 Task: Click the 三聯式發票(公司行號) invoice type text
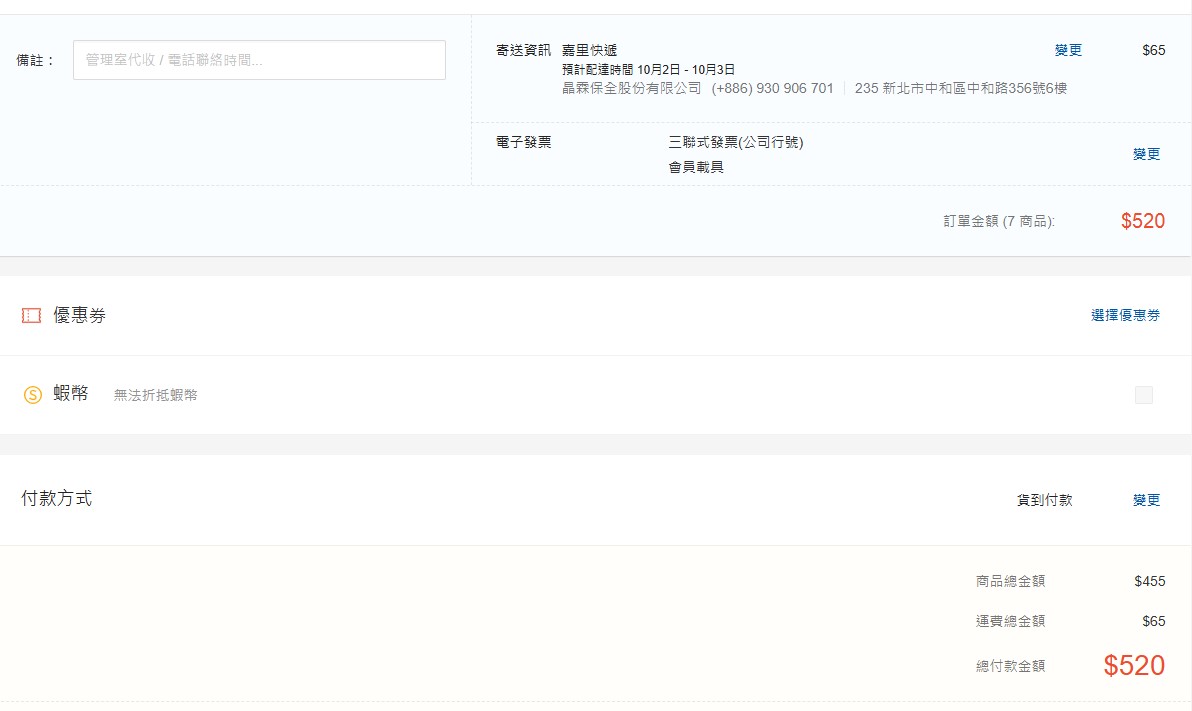[x=735, y=142]
